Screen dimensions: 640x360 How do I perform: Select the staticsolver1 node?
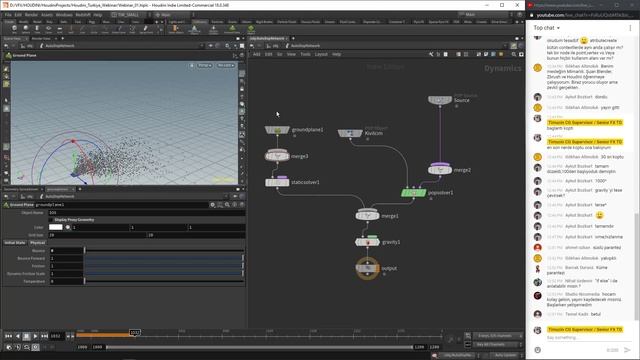277,182
